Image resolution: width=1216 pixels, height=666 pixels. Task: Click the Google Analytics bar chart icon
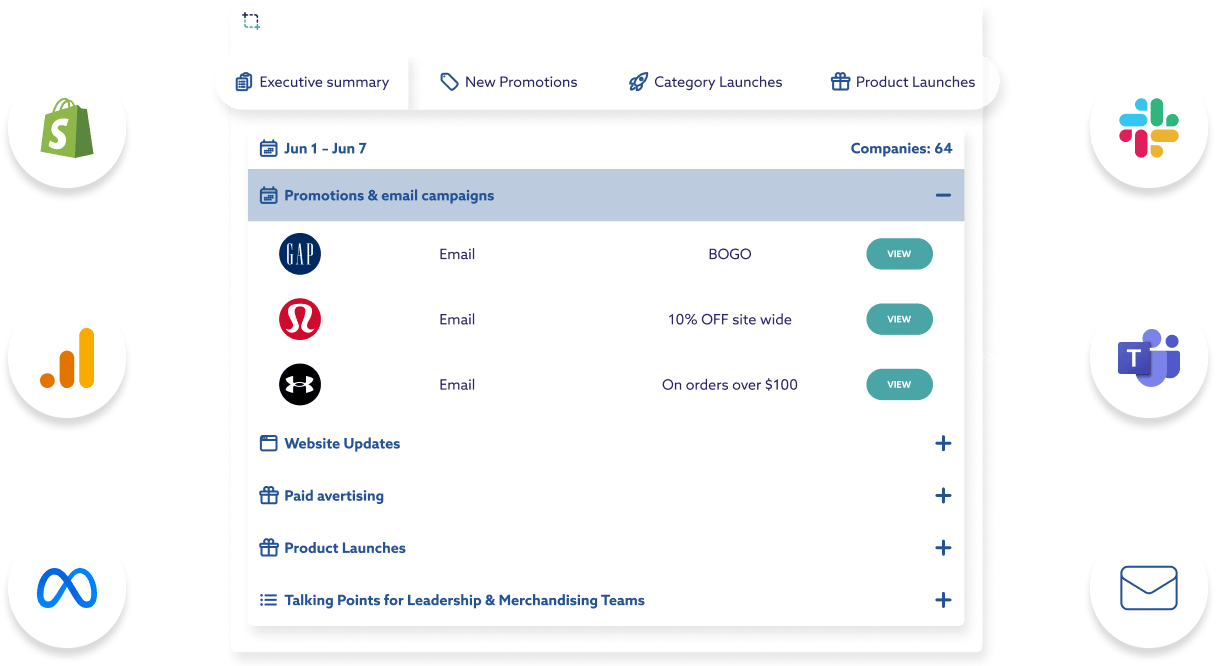tap(67, 358)
